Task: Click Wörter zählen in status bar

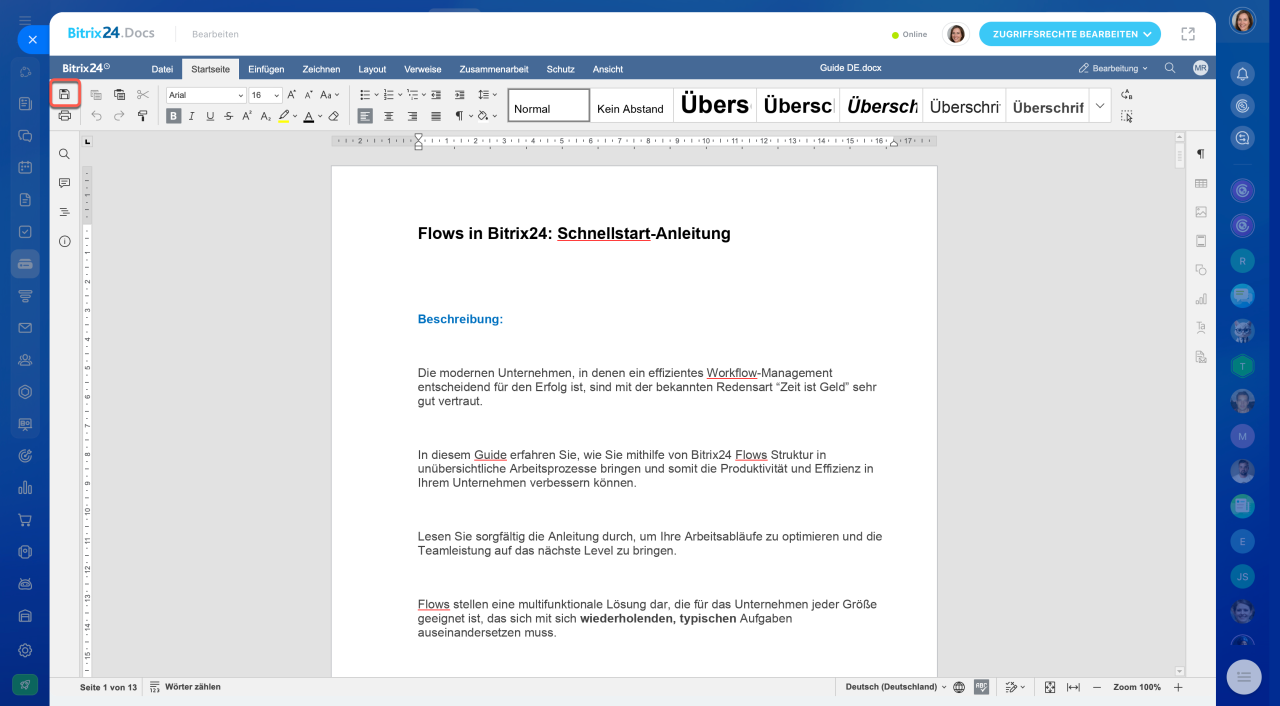Action: click(x=185, y=687)
